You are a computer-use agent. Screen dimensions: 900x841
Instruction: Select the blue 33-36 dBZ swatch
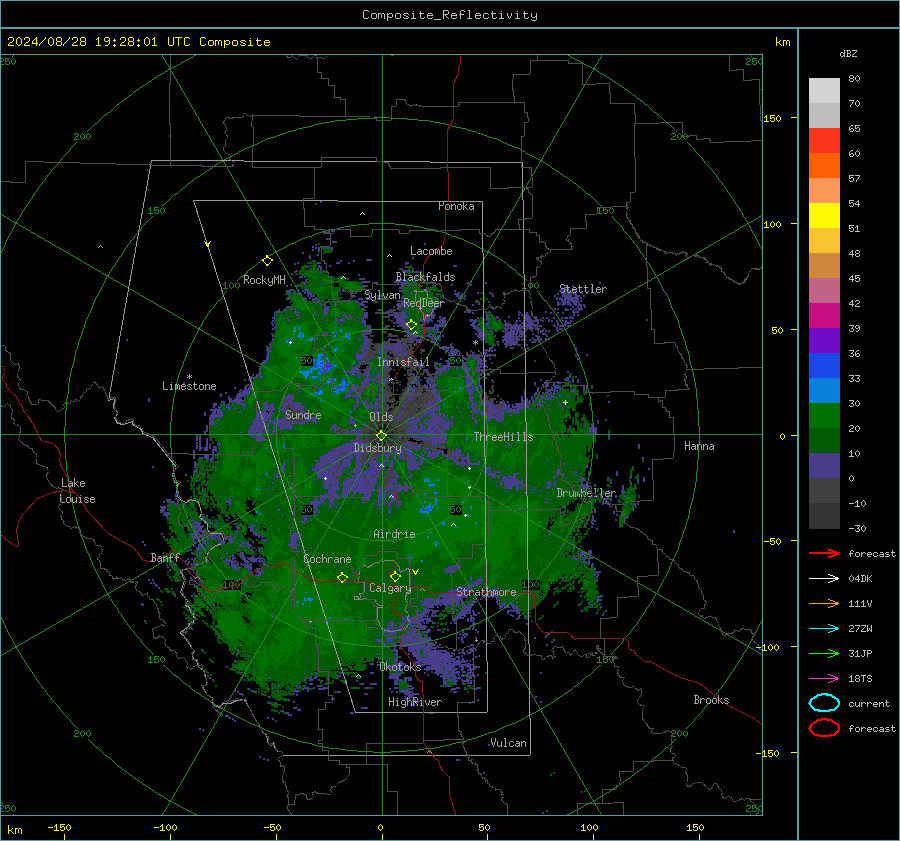[824, 365]
